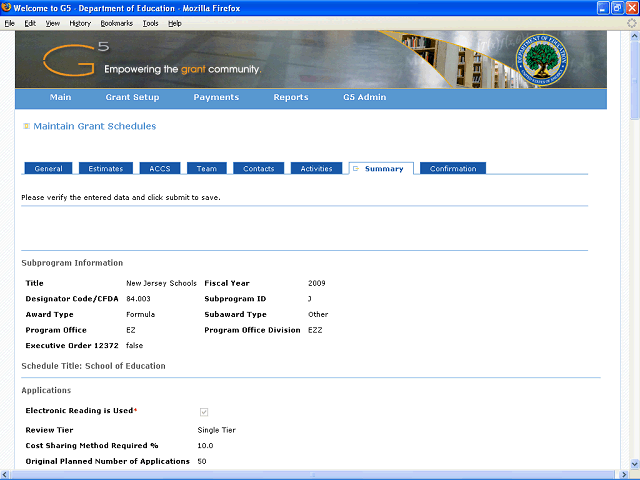Open the Grant Setup navigation menu
640x480 pixels.
click(132, 98)
